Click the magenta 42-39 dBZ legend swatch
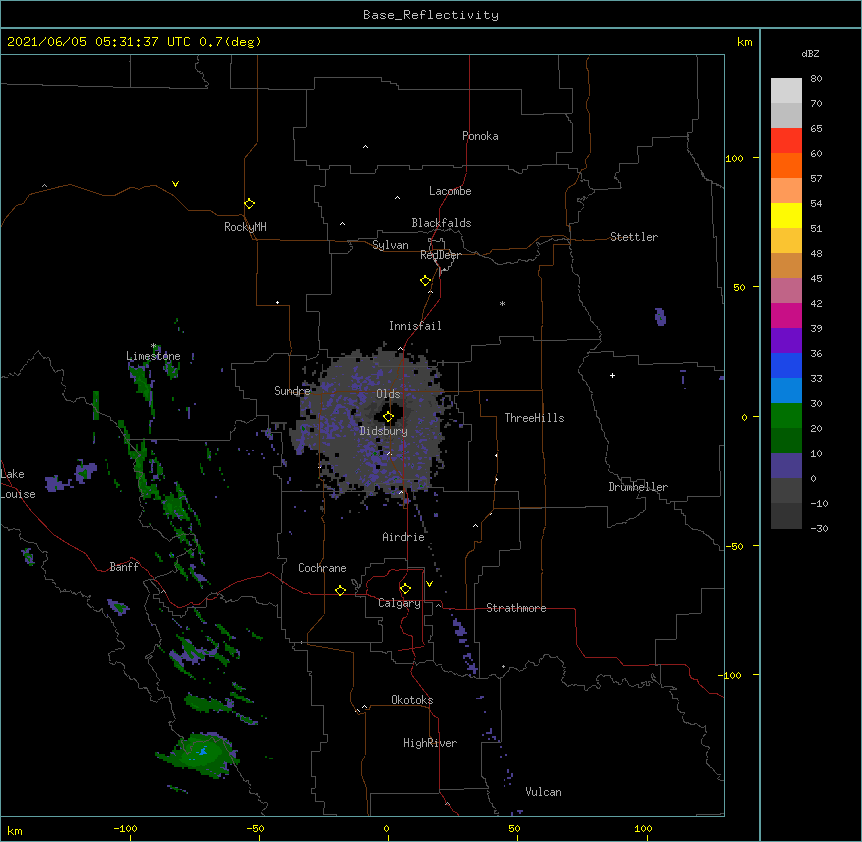This screenshot has height=842, width=862. 786,315
